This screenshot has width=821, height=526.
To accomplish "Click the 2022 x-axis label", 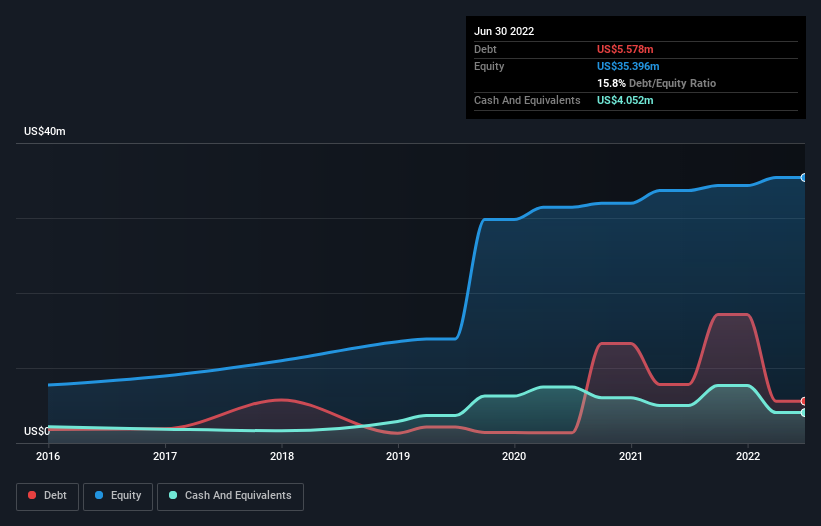I will coord(748,456).
